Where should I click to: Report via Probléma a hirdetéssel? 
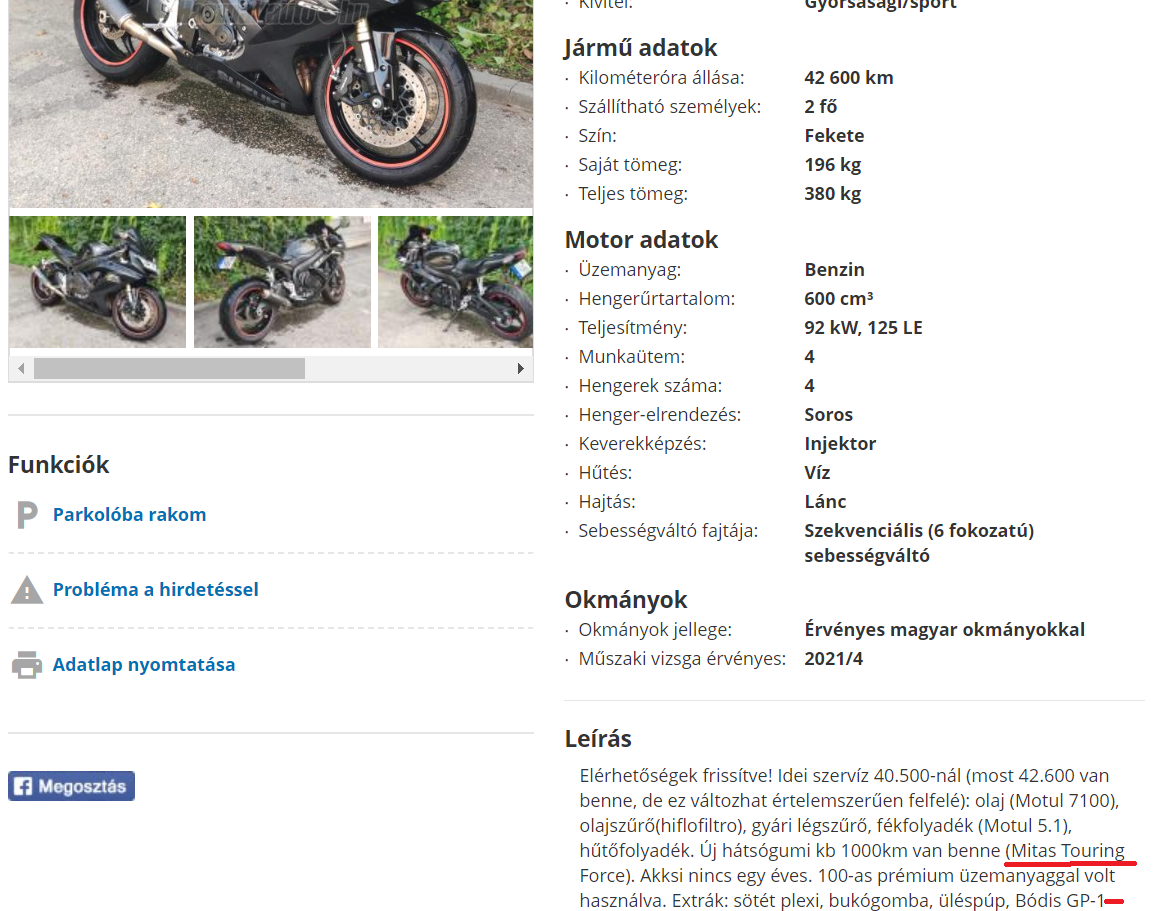point(156,590)
